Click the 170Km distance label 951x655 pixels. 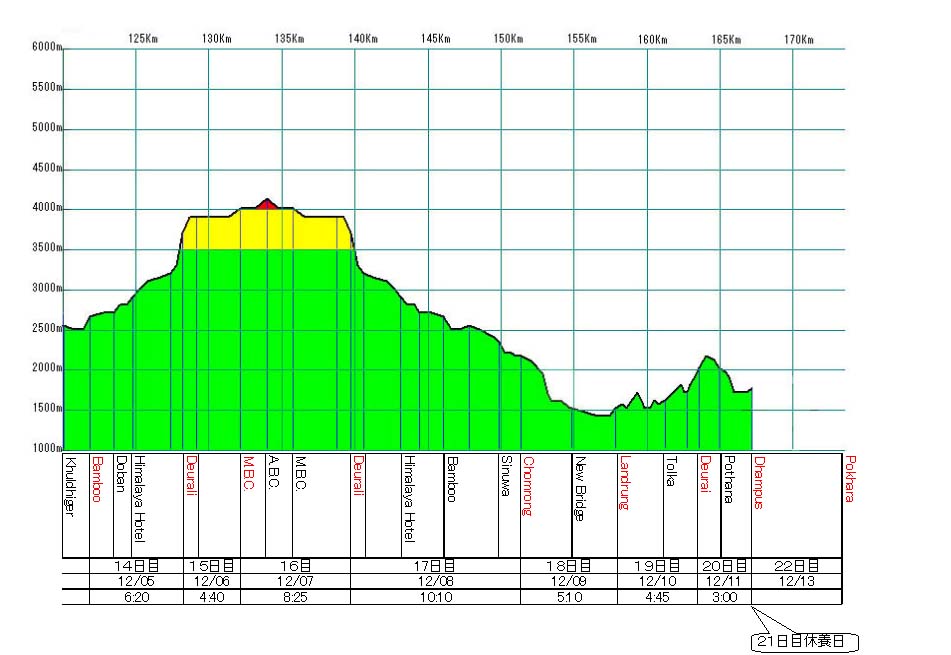[x=799, y=39]
